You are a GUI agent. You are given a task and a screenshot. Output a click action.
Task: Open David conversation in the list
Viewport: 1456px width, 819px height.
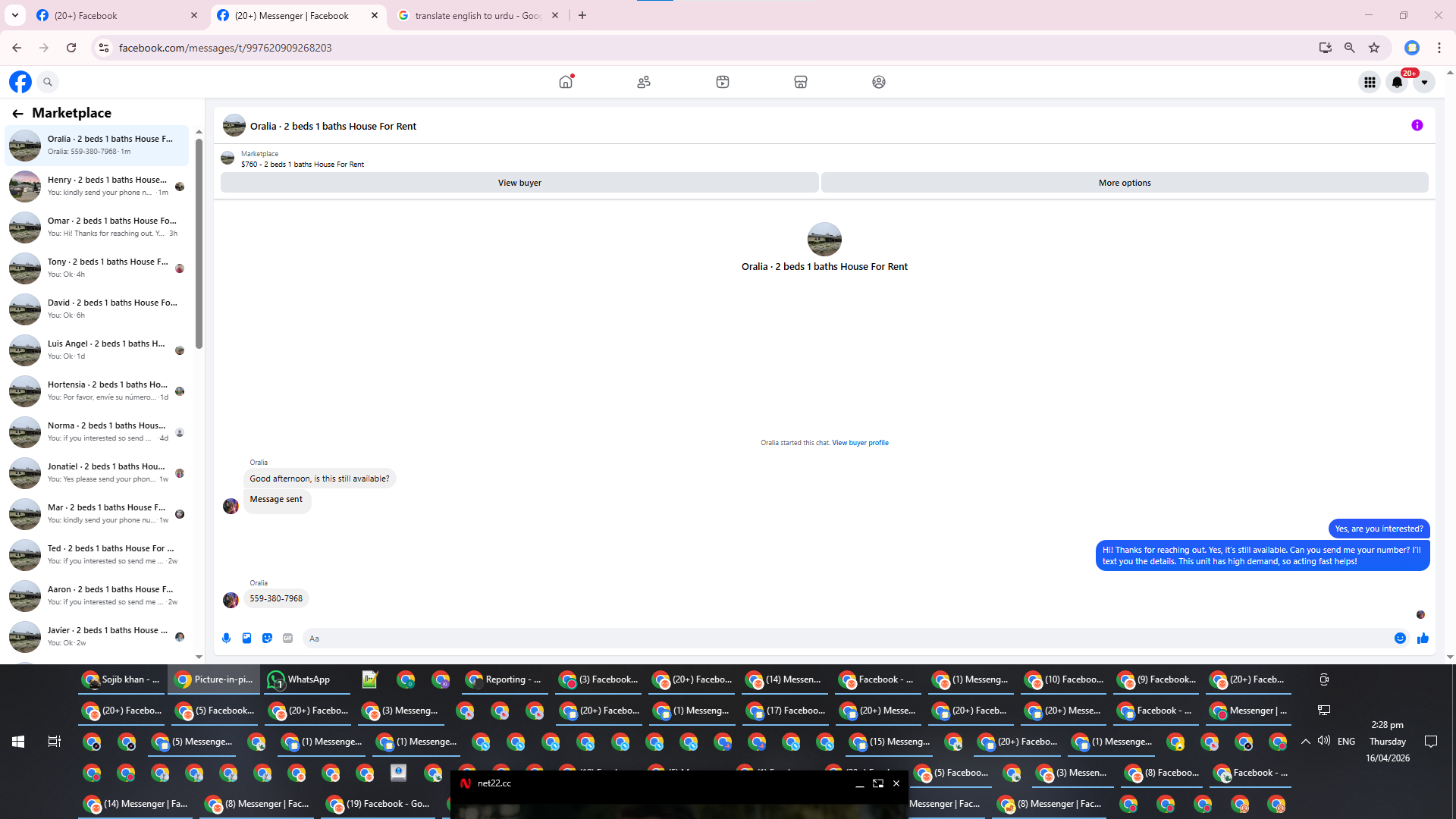point(98,309)
